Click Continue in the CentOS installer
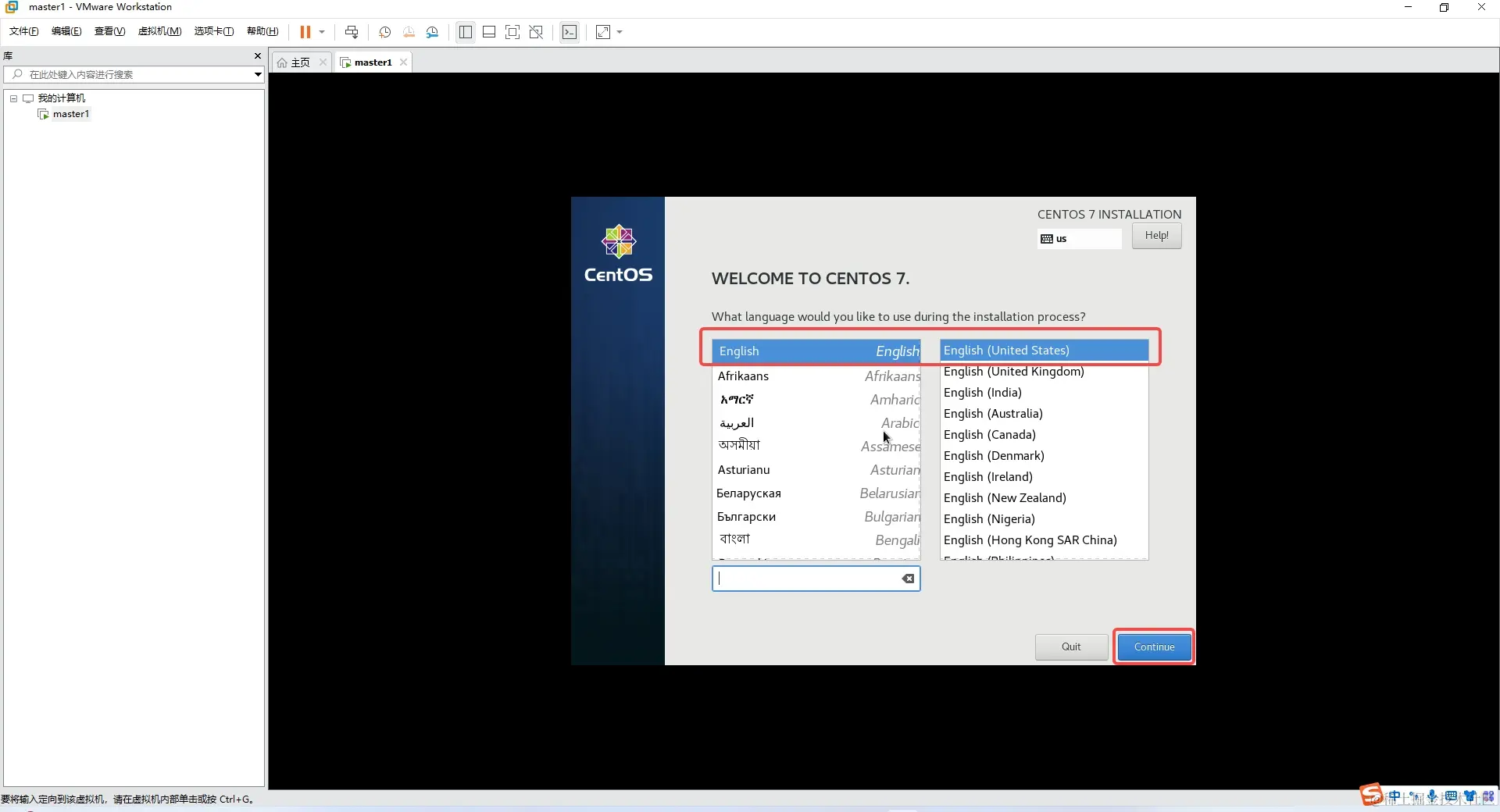The height and width of the screenshot is (812, 1500). coord(1154,647)
